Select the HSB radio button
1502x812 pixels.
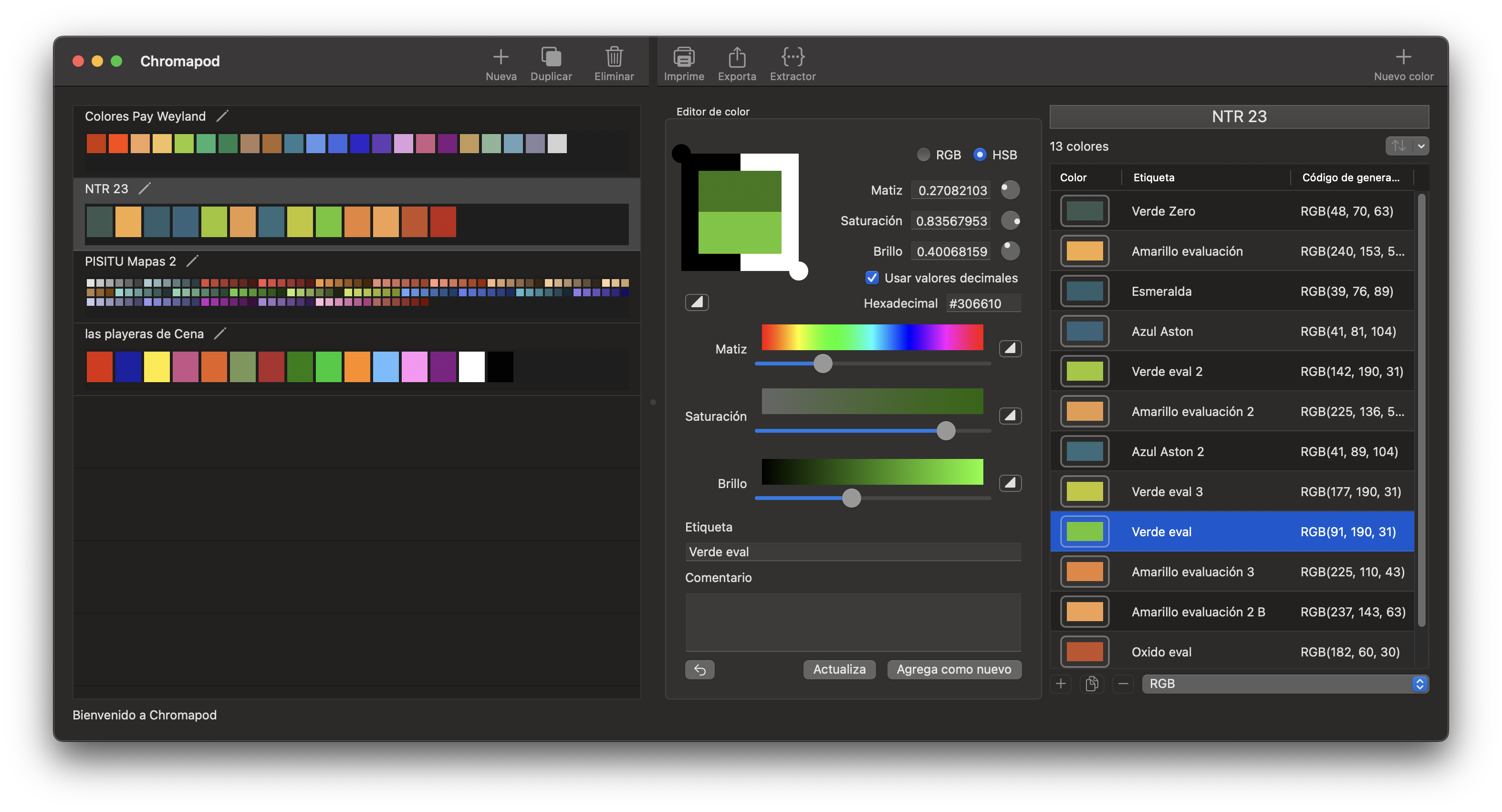980,155
